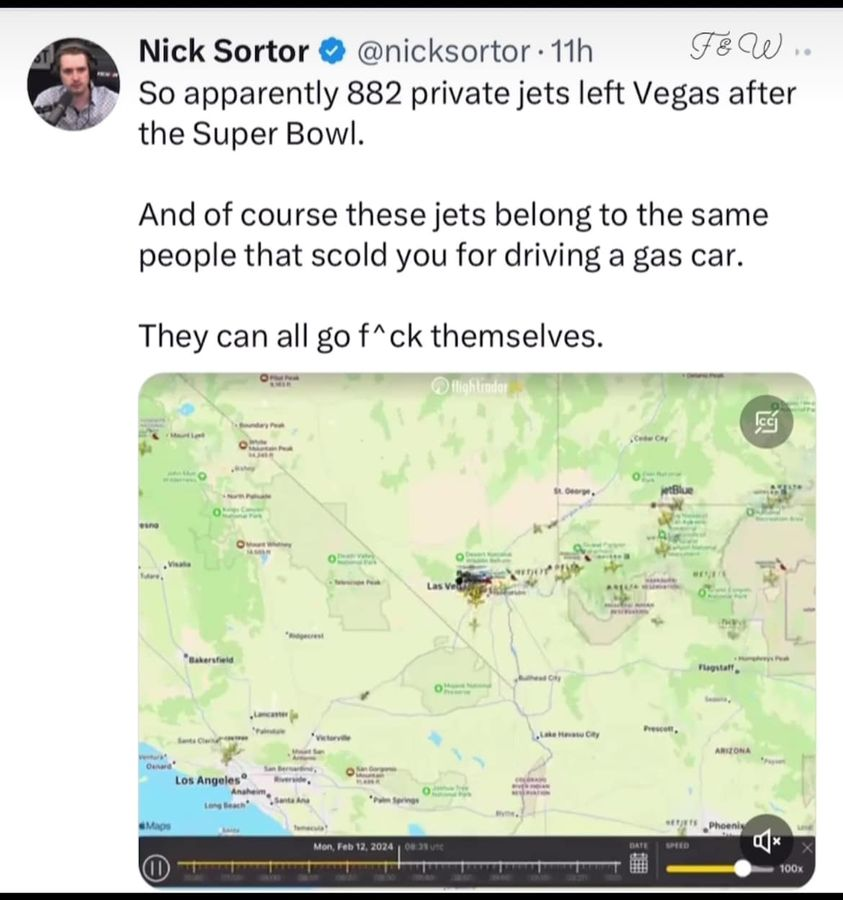
Task: Click the Apple Maps attribution logo
Action: [x=157, y=826]
